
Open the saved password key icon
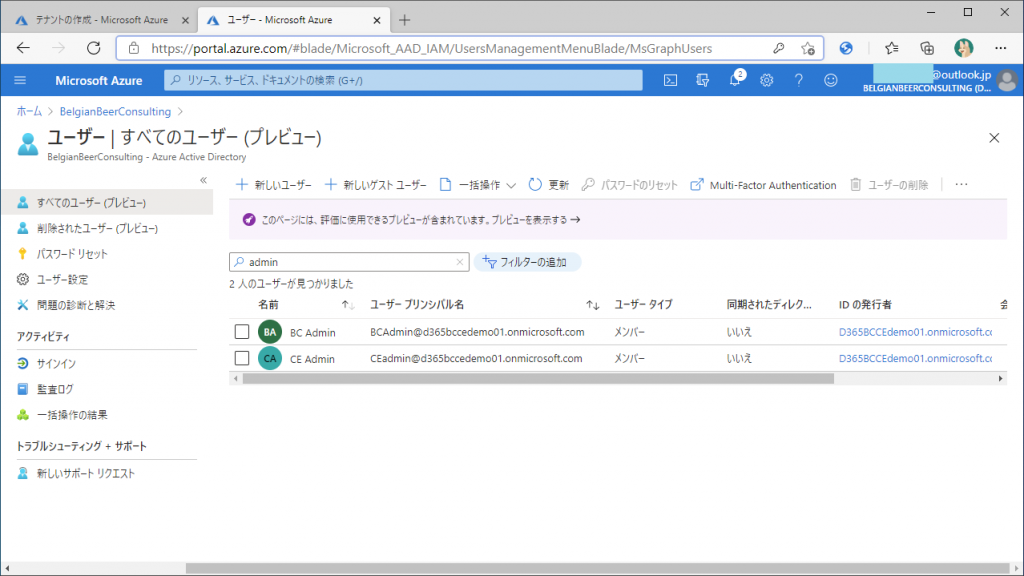point(778,48)
